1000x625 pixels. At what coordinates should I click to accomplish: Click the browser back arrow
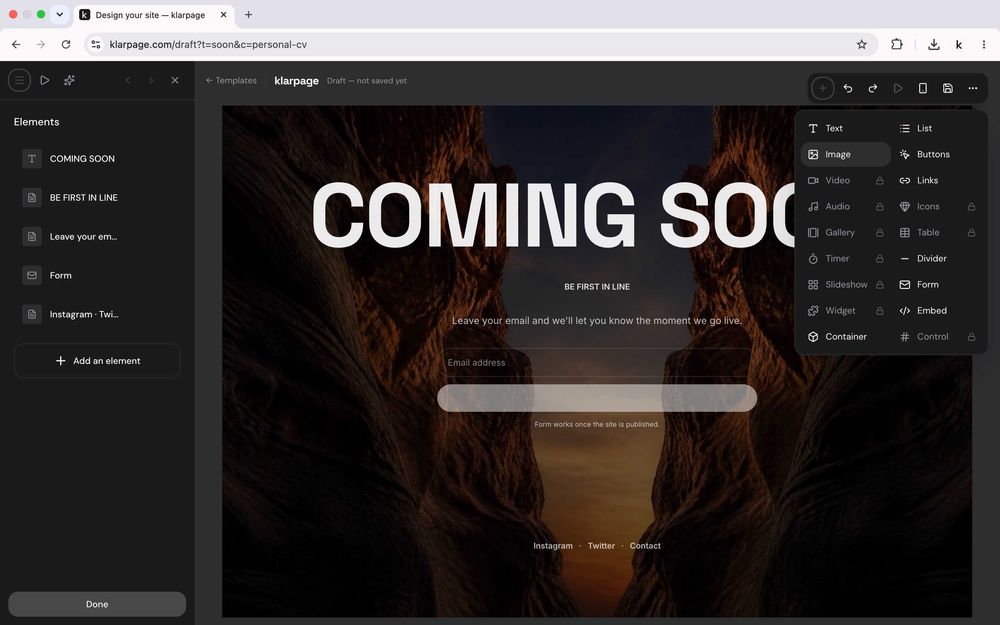coord(16,45)
